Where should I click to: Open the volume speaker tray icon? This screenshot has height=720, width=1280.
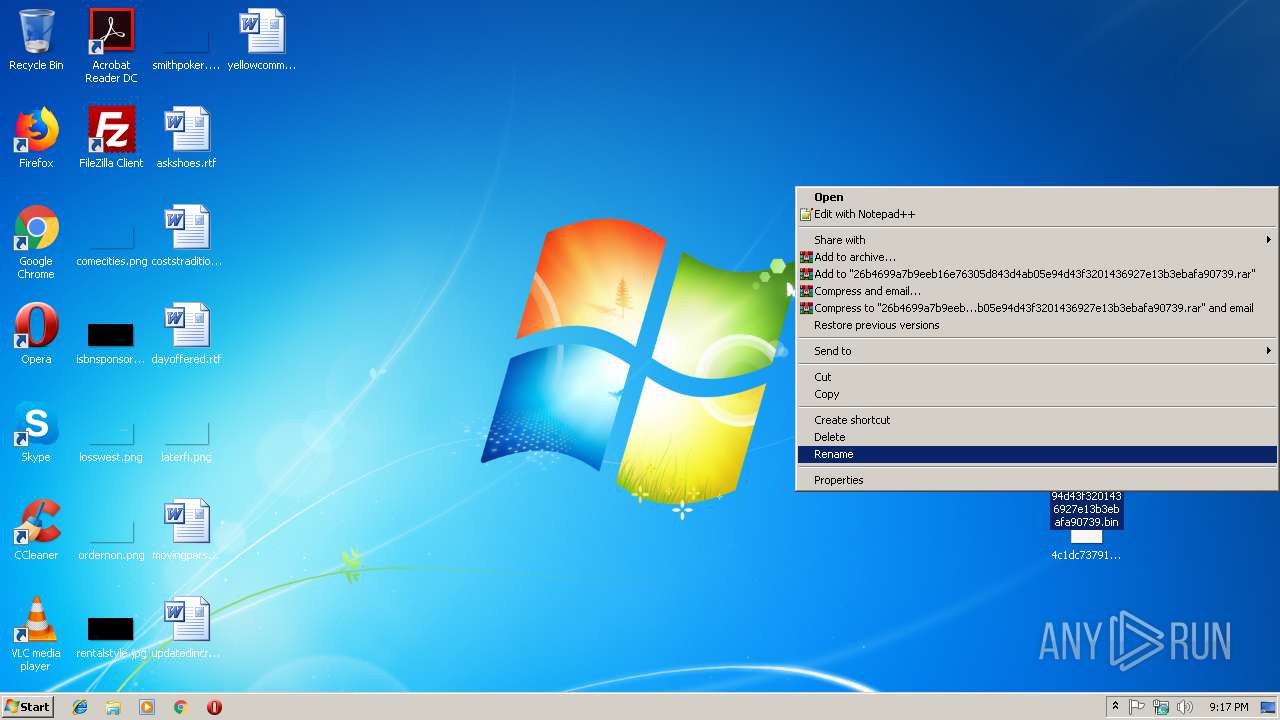pyautogui.click(x=1185, y=707)
